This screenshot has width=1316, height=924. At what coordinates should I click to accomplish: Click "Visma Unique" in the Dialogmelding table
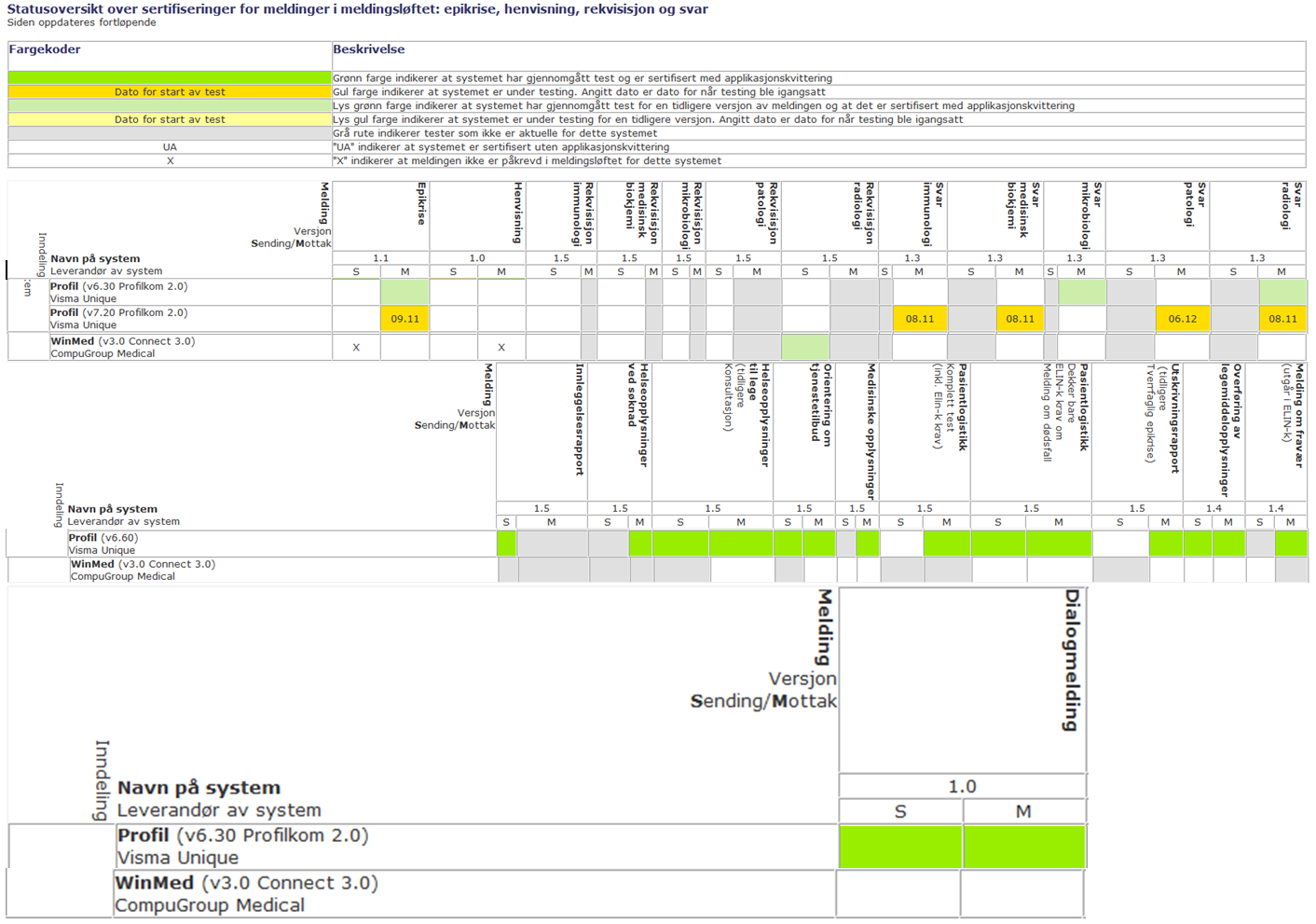177,858
